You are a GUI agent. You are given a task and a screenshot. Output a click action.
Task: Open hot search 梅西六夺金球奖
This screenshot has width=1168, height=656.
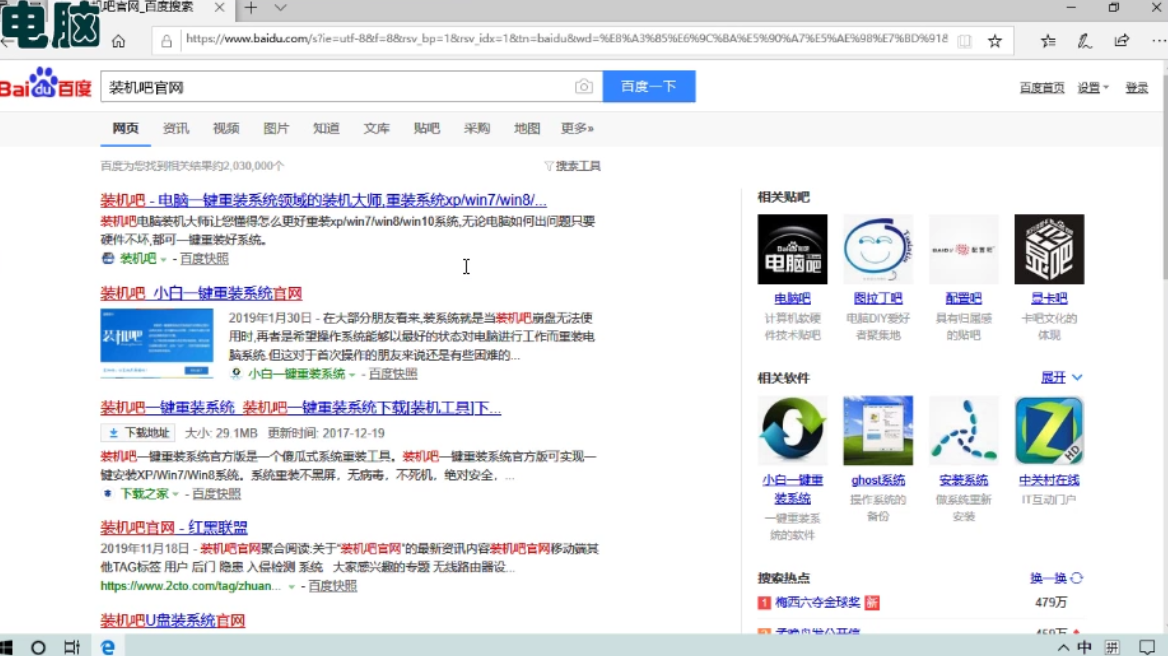818,602
